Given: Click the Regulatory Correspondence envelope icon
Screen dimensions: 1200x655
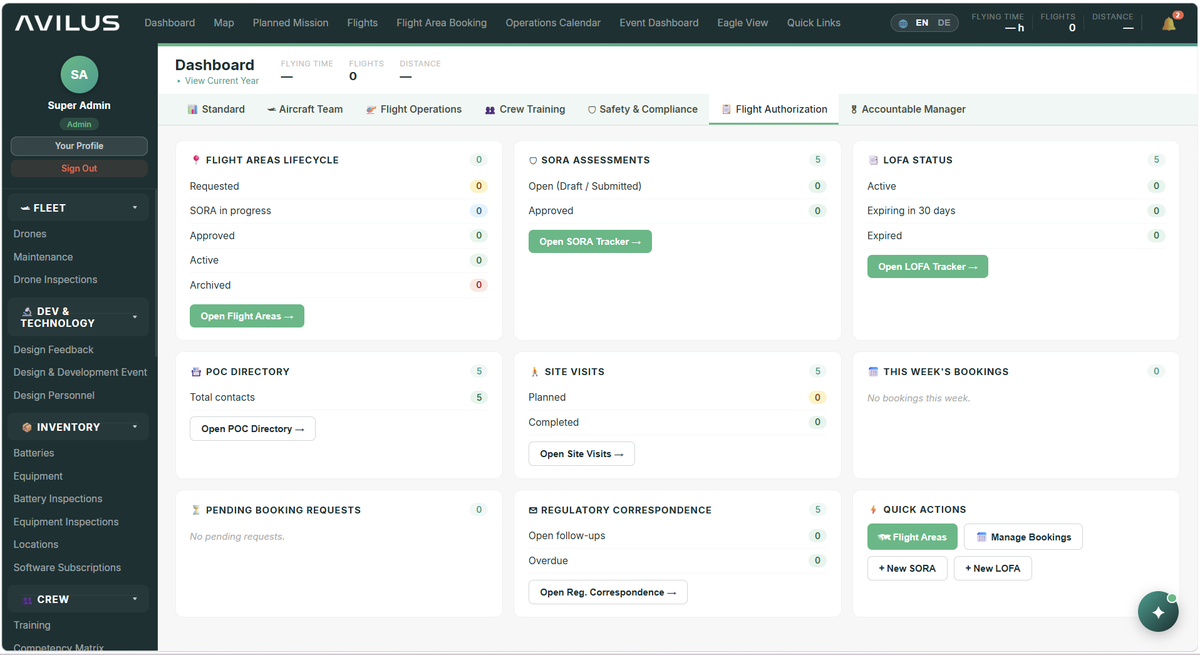Looking at the screenshot, I should (533, 510).
